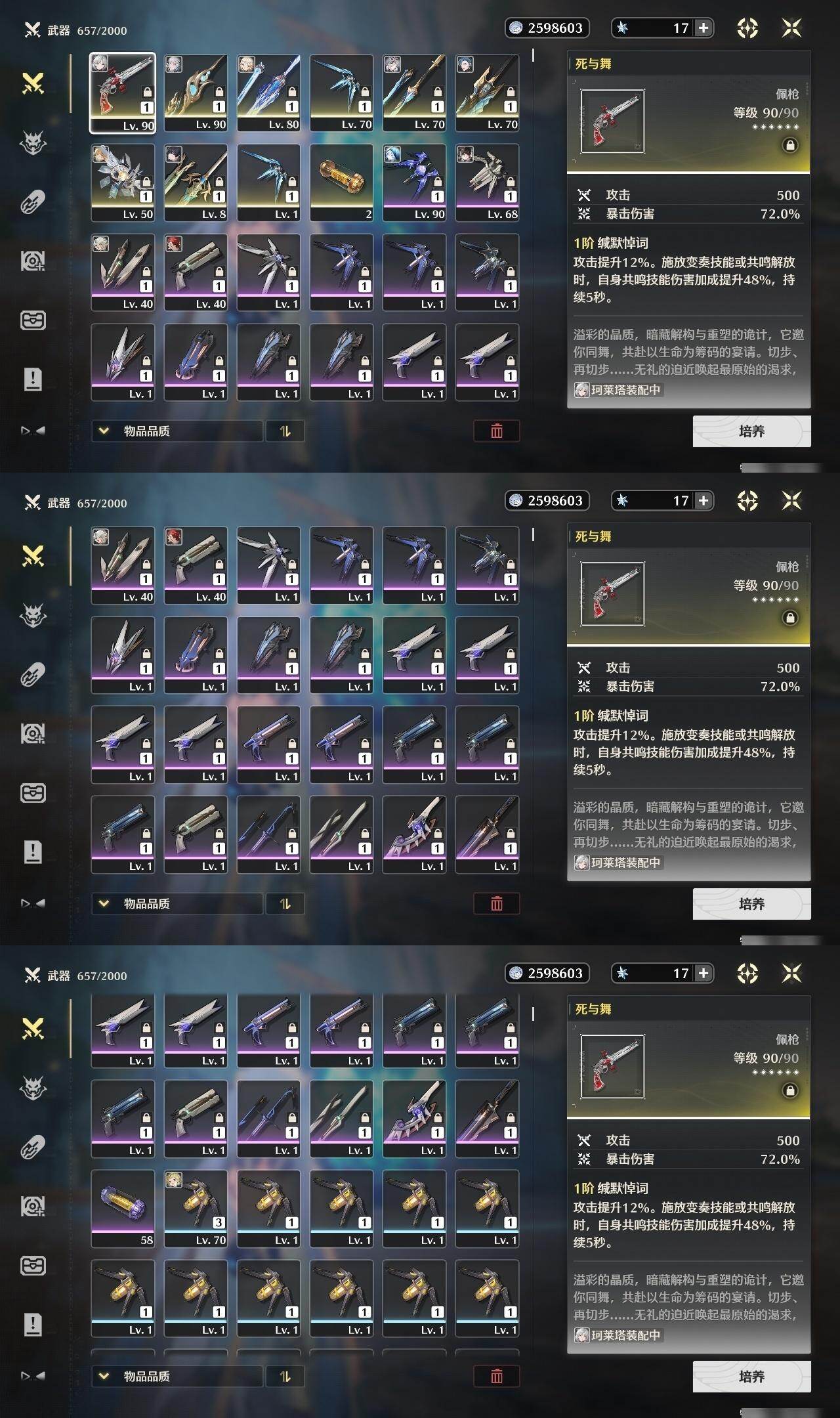Select the Lv. 80 blue sword weapon

pyautogui.click(x=268, y=93)
